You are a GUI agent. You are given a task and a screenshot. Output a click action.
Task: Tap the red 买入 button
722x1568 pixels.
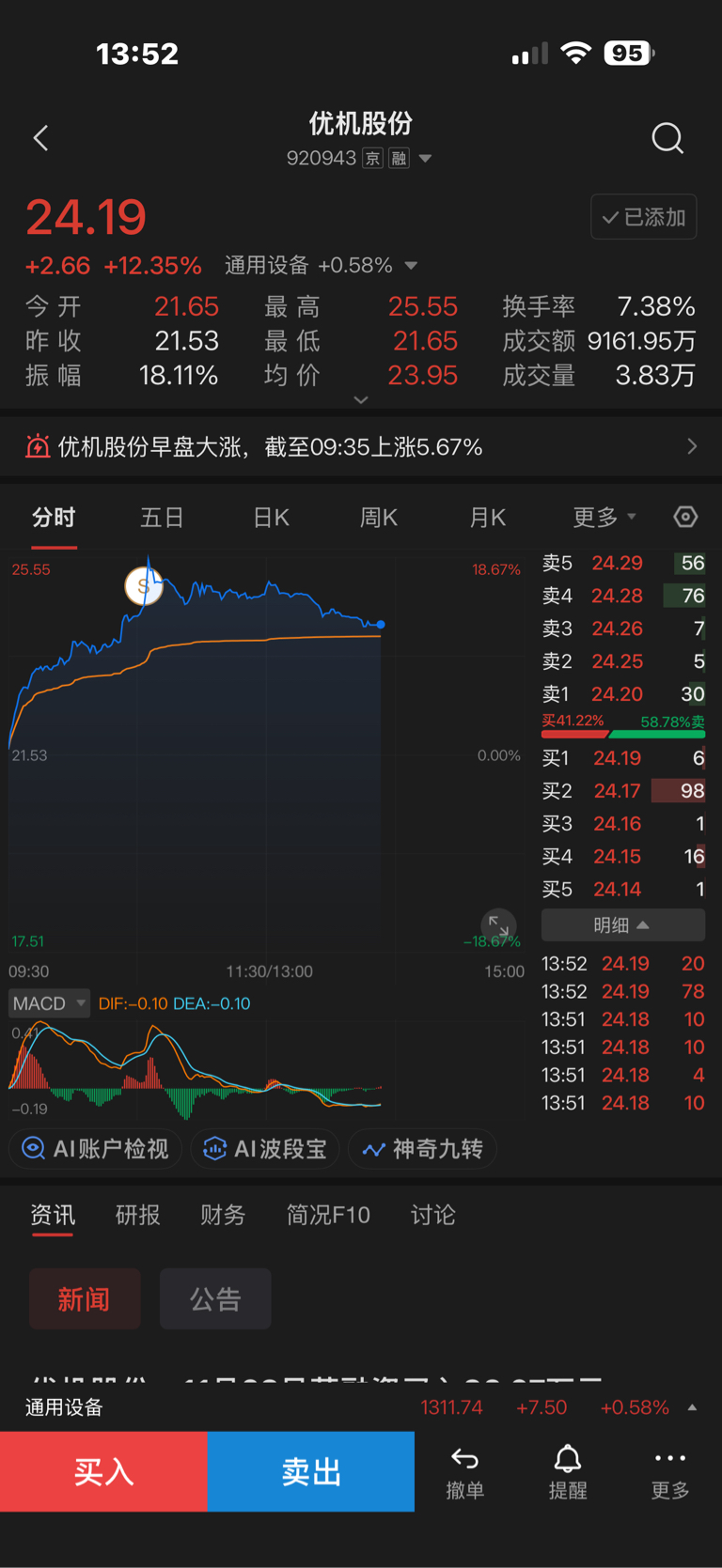[x=103, y=1471]
